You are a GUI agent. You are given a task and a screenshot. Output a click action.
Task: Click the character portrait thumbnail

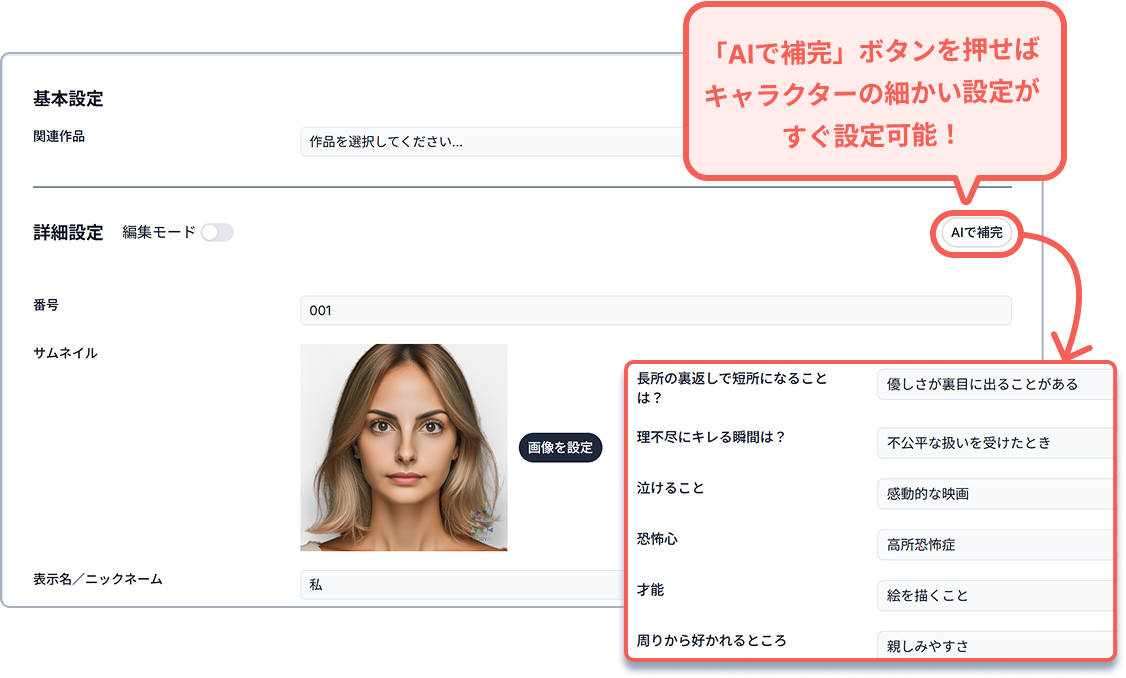tap(403, 447)
